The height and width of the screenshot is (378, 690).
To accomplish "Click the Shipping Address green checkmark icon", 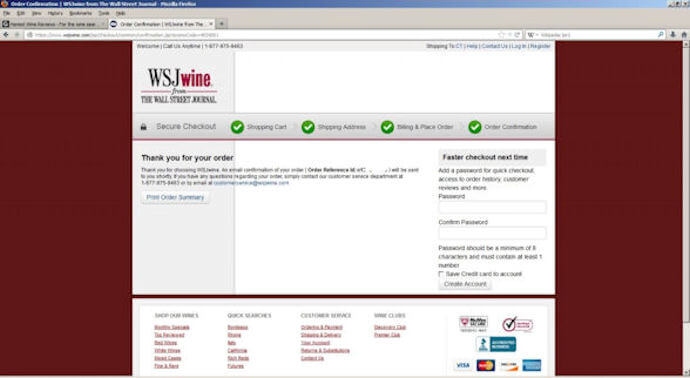I will (x=308, y=127).
